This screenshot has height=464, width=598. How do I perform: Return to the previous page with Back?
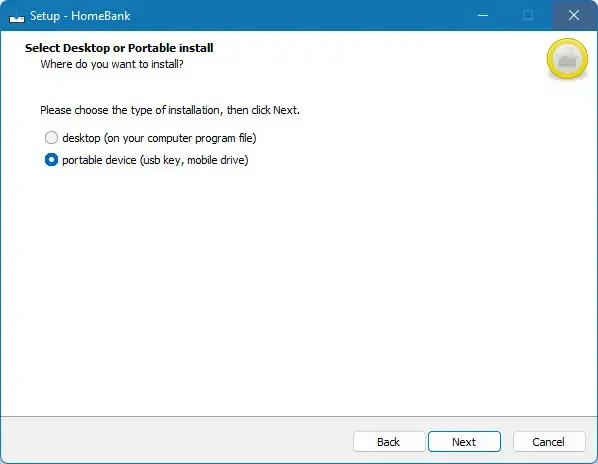[x=389, y=442]
